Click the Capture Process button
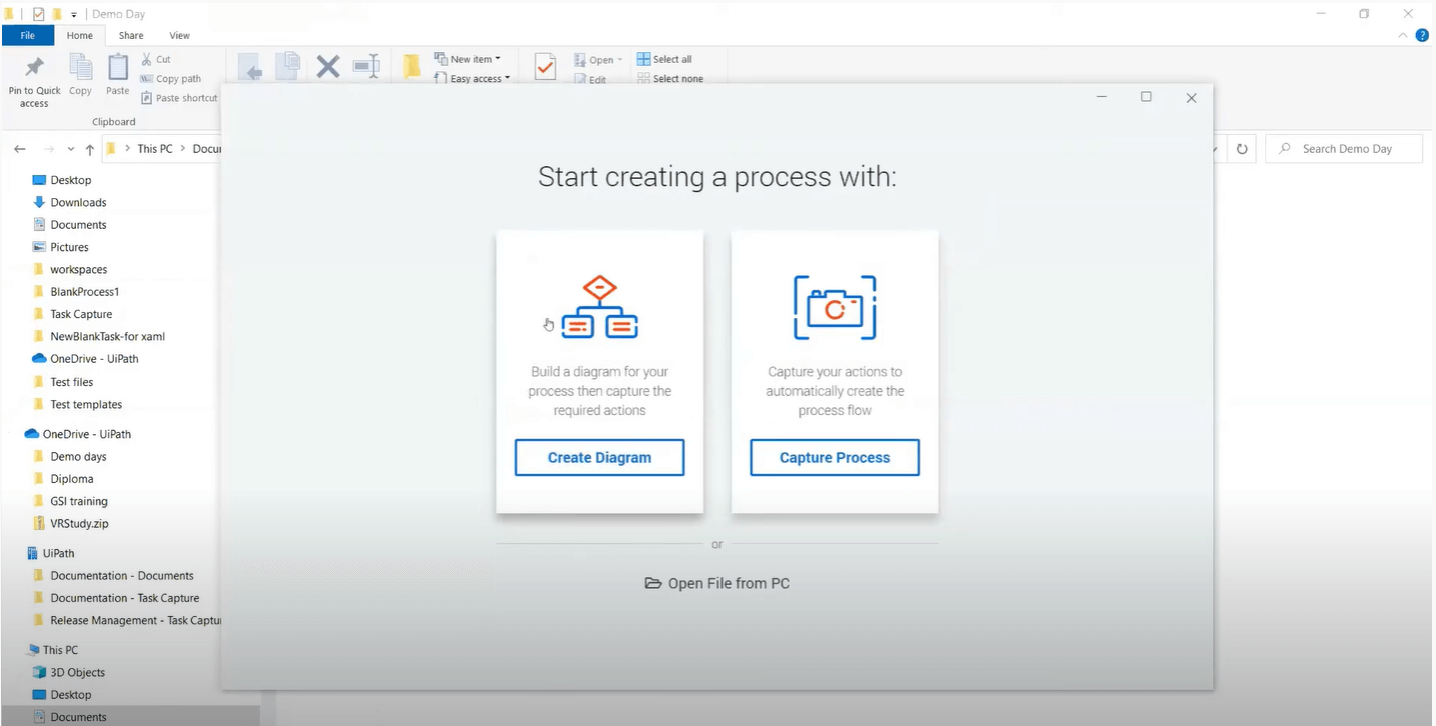 (x=835, y=458)
